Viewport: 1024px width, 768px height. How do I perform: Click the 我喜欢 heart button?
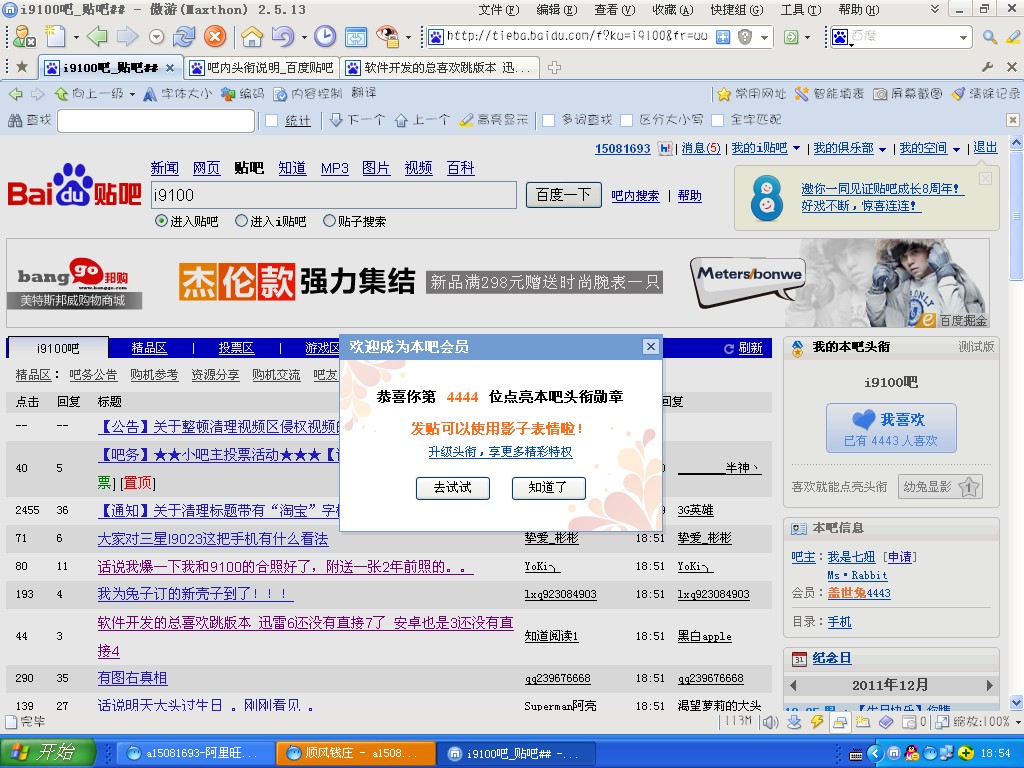(x=891, y=428)
